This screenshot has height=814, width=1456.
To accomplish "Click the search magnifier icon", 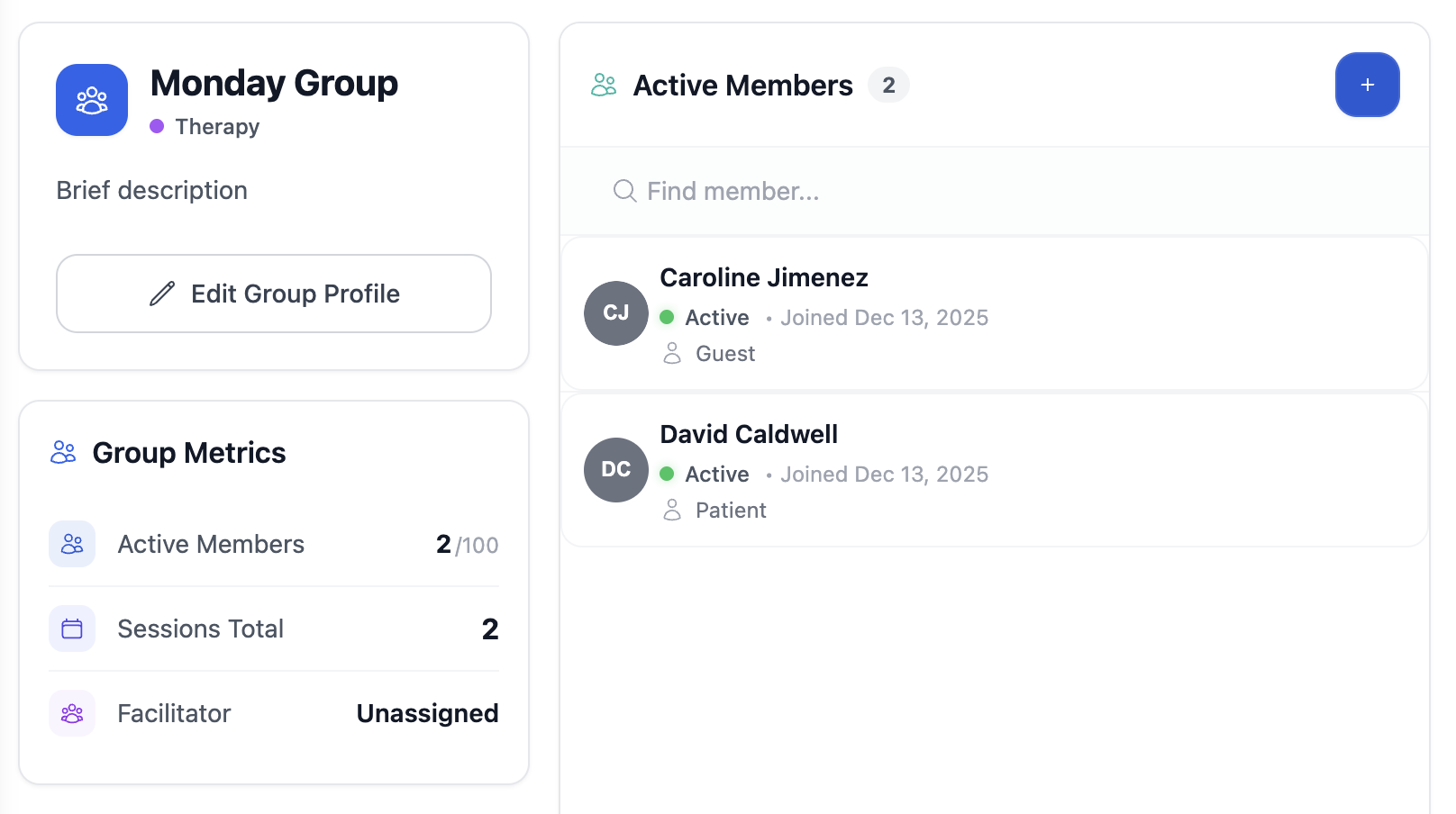I will point(624,191).
